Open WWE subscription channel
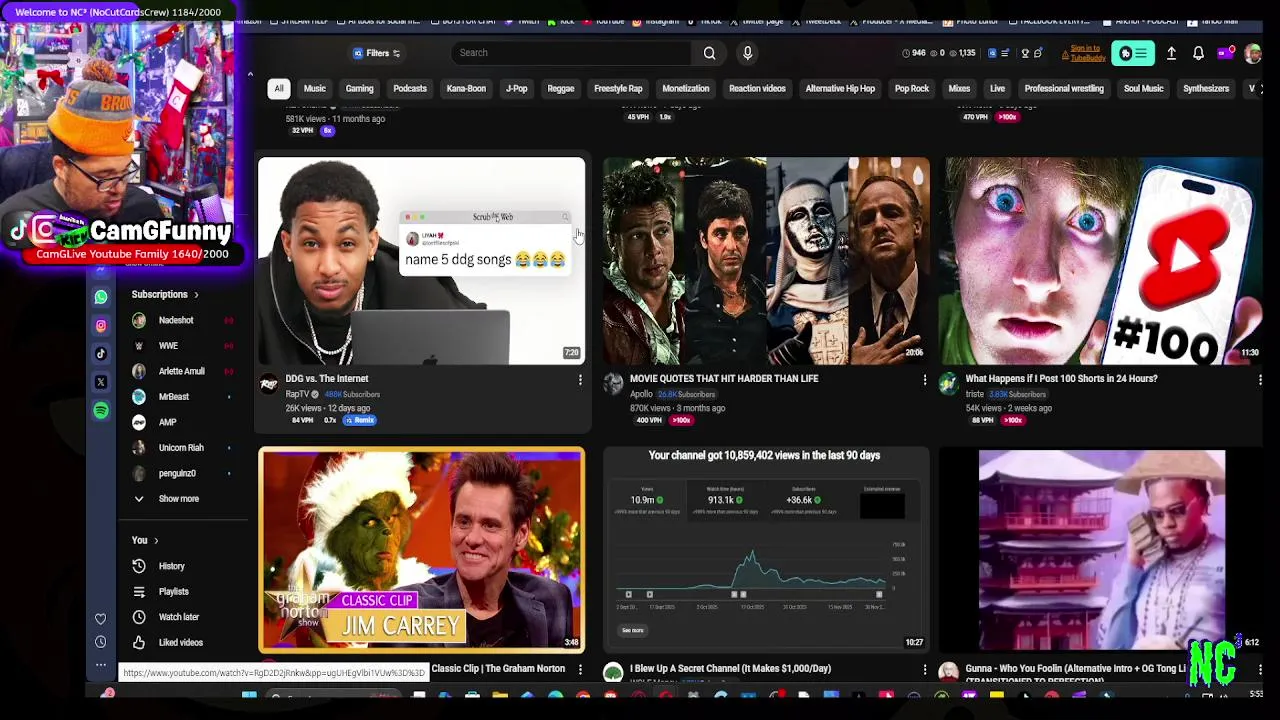 [168, 346]
